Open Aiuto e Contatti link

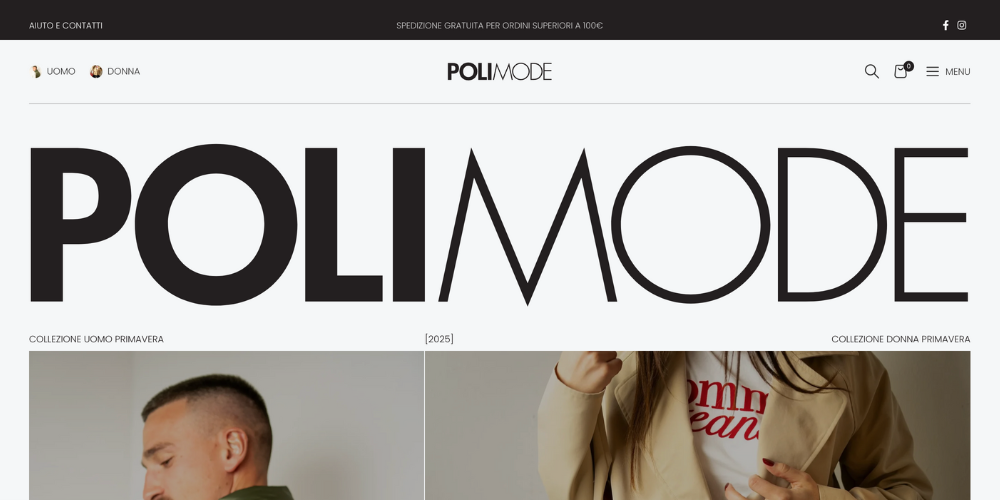pos(66,26)
